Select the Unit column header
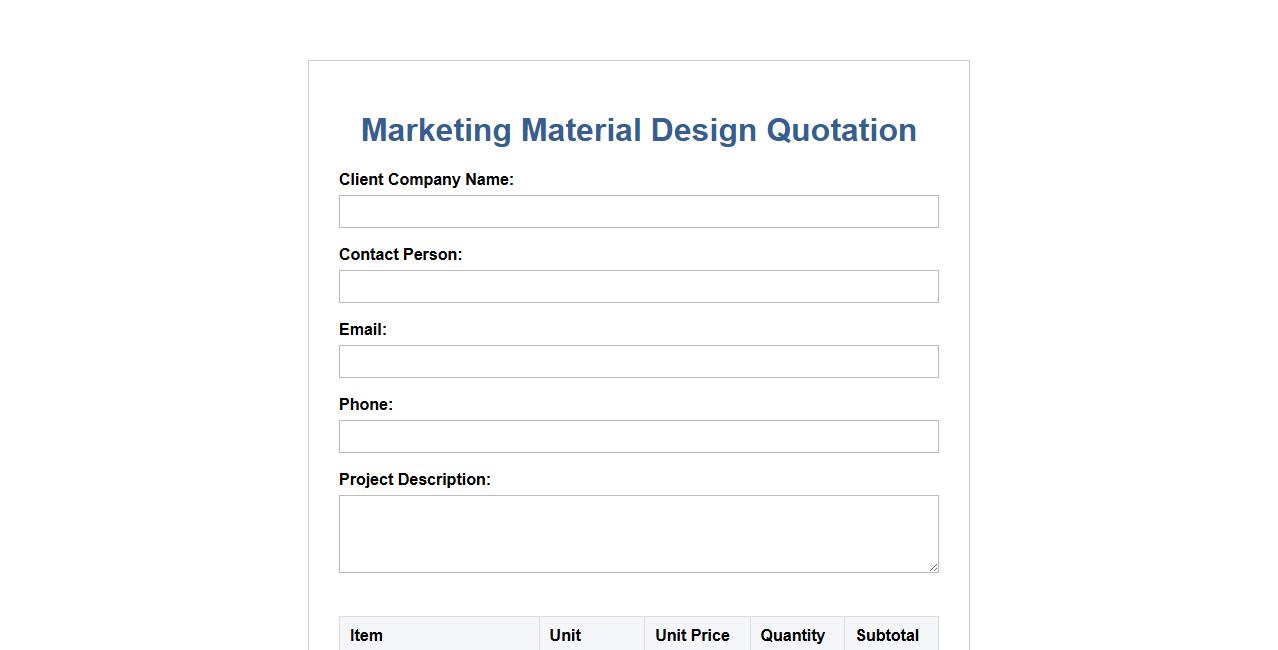Screen dimensions: 1278x650 click(565, 635)
